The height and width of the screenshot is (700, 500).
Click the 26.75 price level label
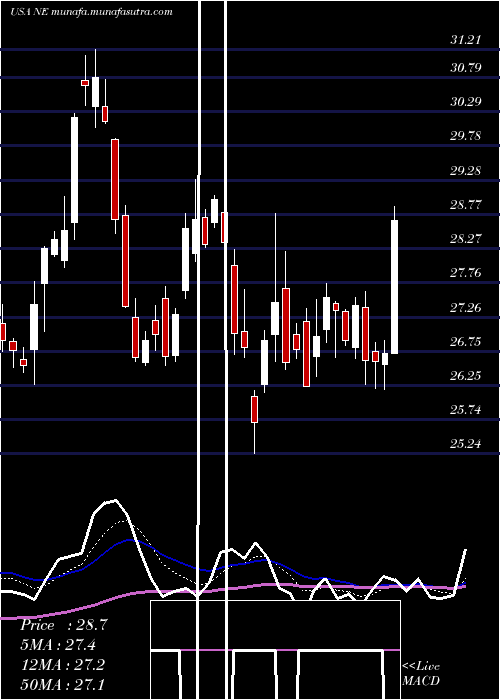[x=465, y=342]
